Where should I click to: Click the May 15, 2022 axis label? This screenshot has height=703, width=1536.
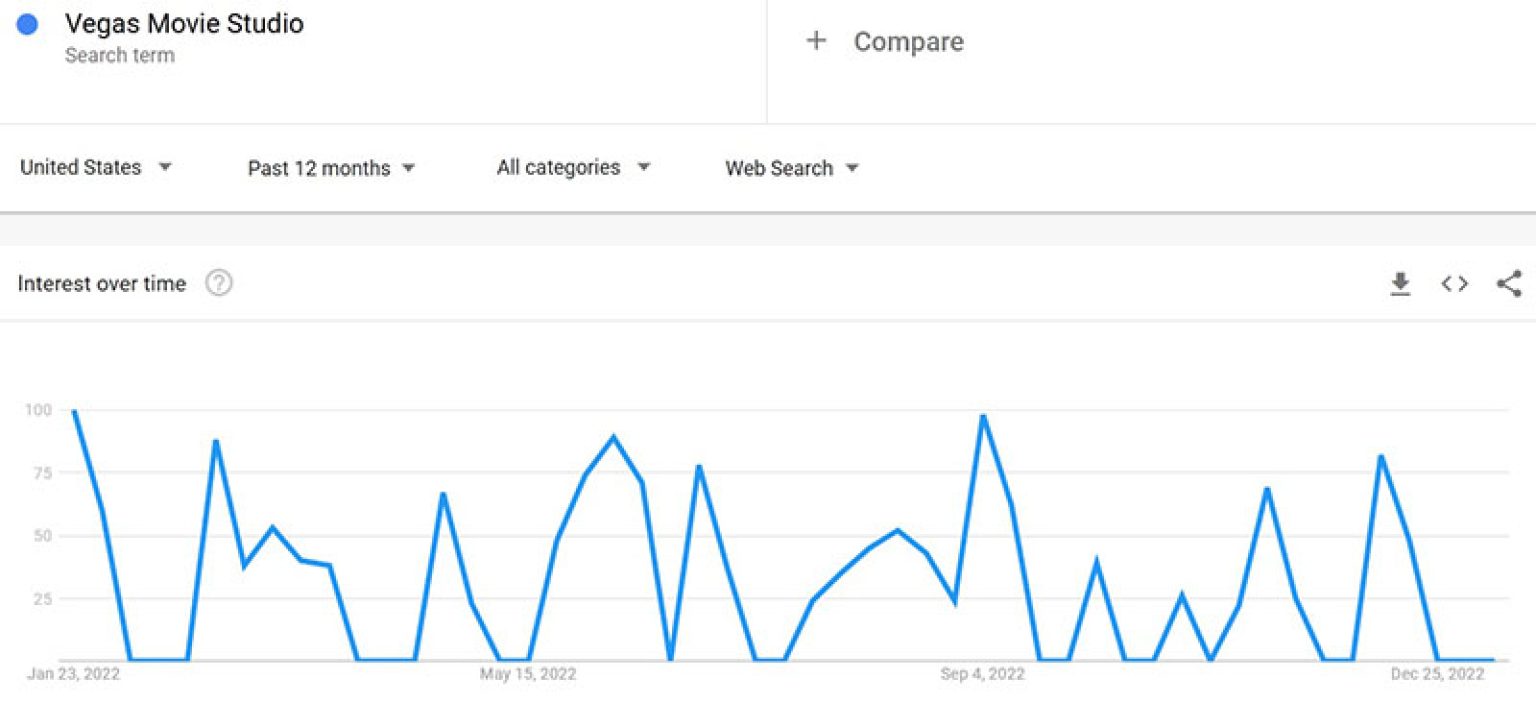[528, 675]
